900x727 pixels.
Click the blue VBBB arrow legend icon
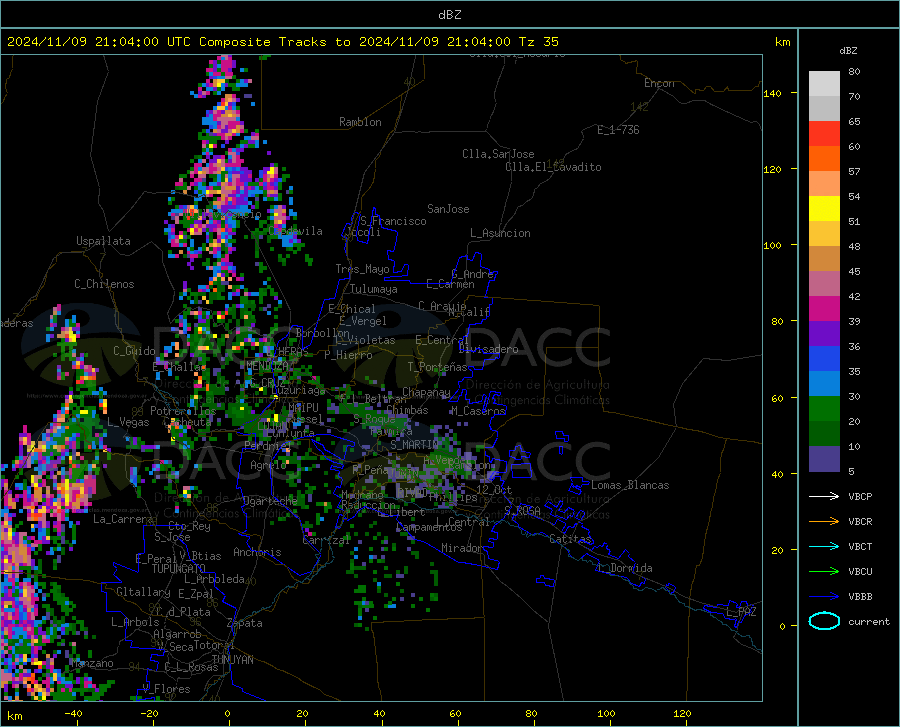[824, 596]
